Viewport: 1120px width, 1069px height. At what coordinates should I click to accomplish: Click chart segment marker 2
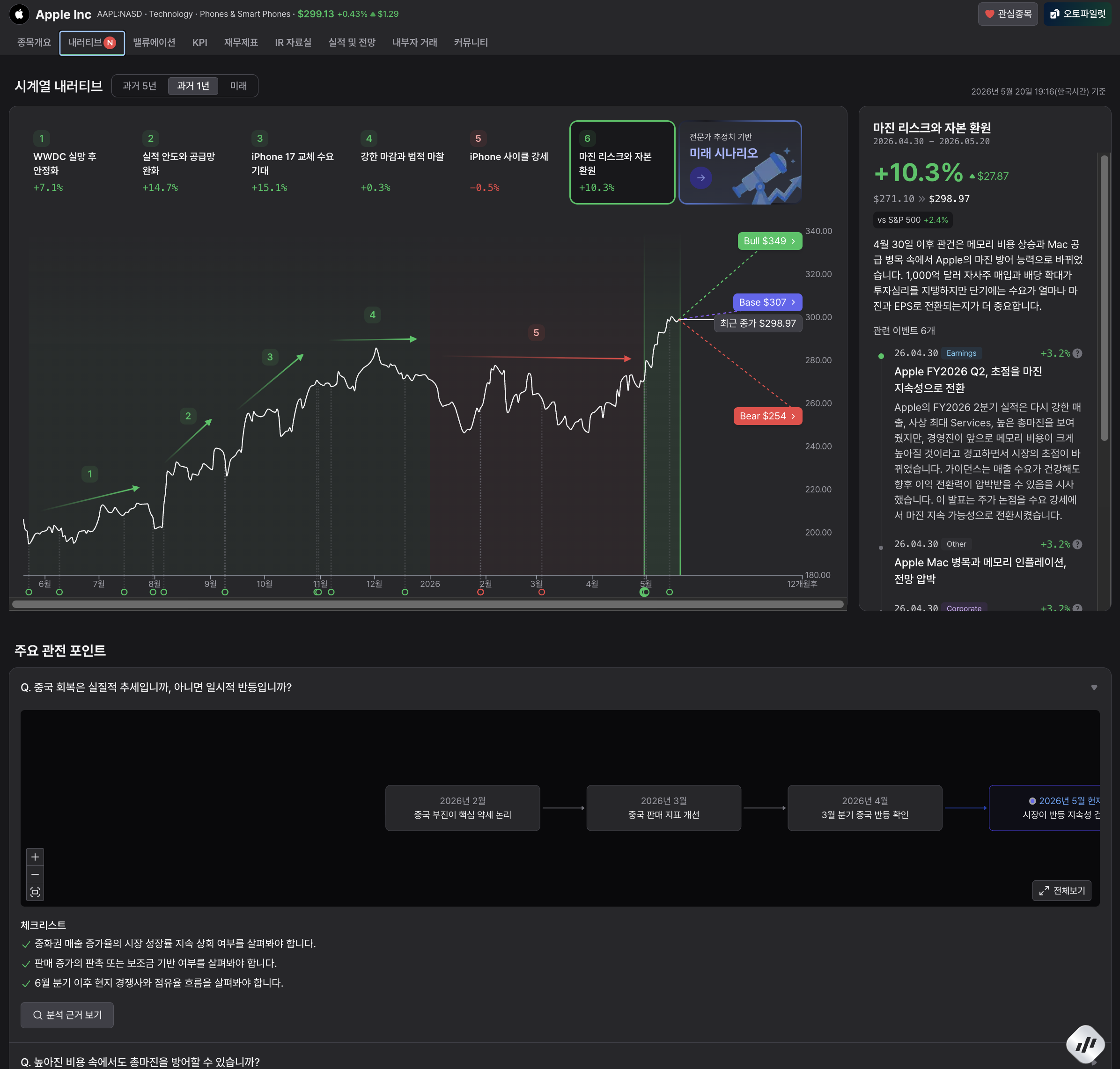pos(188,416)
